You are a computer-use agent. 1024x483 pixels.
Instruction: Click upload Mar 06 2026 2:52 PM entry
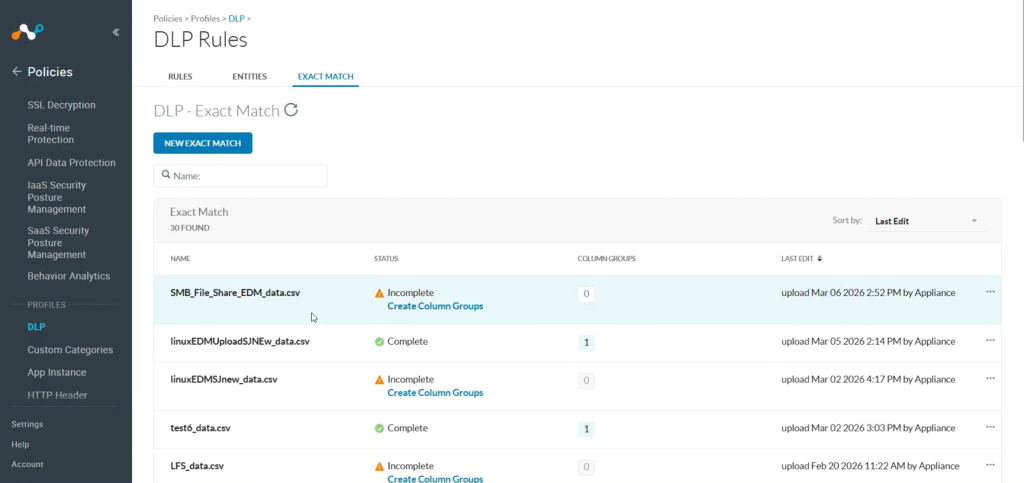[x=869, y=293]
